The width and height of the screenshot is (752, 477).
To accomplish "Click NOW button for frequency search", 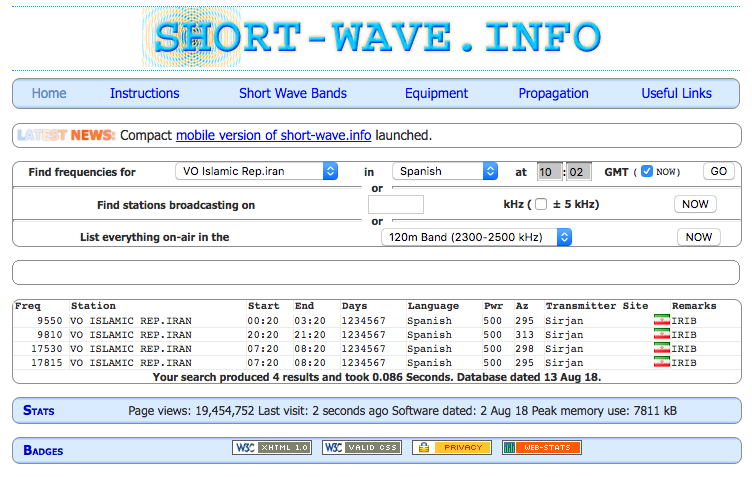I will (x=695, y=204).
